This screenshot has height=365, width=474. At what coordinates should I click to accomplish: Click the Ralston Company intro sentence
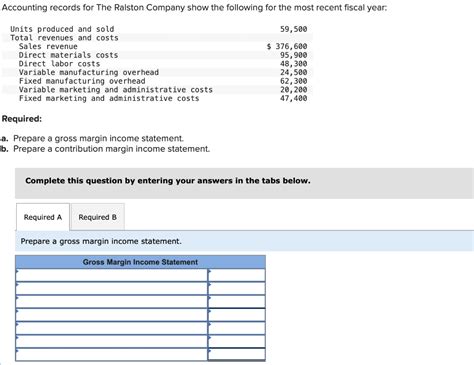coord(195,7)
